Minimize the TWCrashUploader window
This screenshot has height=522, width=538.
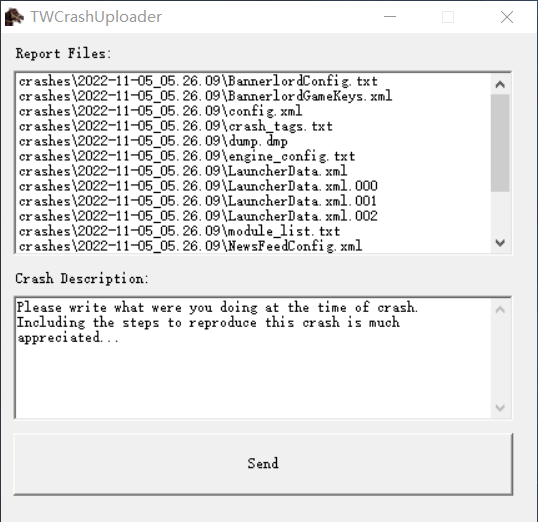(x=390, y=17)
